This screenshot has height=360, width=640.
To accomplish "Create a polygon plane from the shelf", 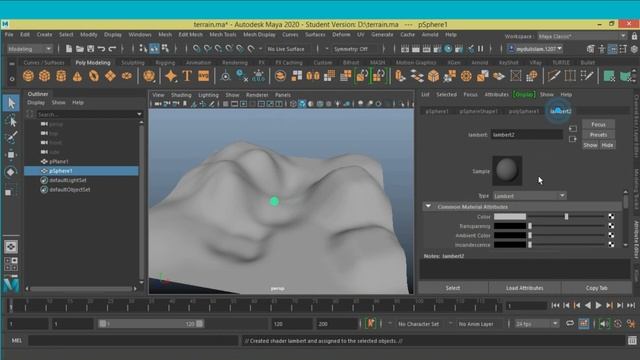I will click(110, 76).
